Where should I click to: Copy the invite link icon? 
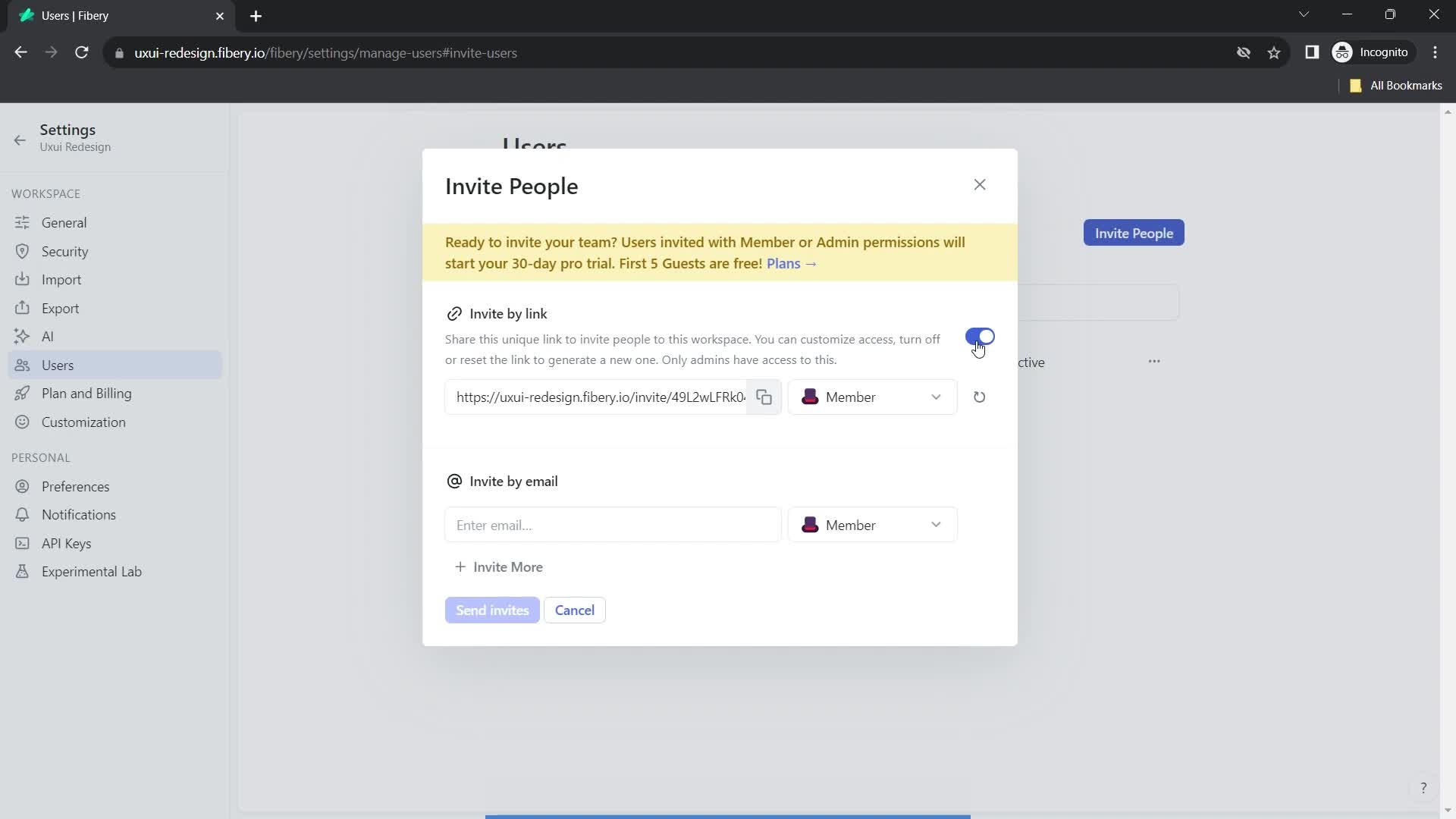pos(764,397)
